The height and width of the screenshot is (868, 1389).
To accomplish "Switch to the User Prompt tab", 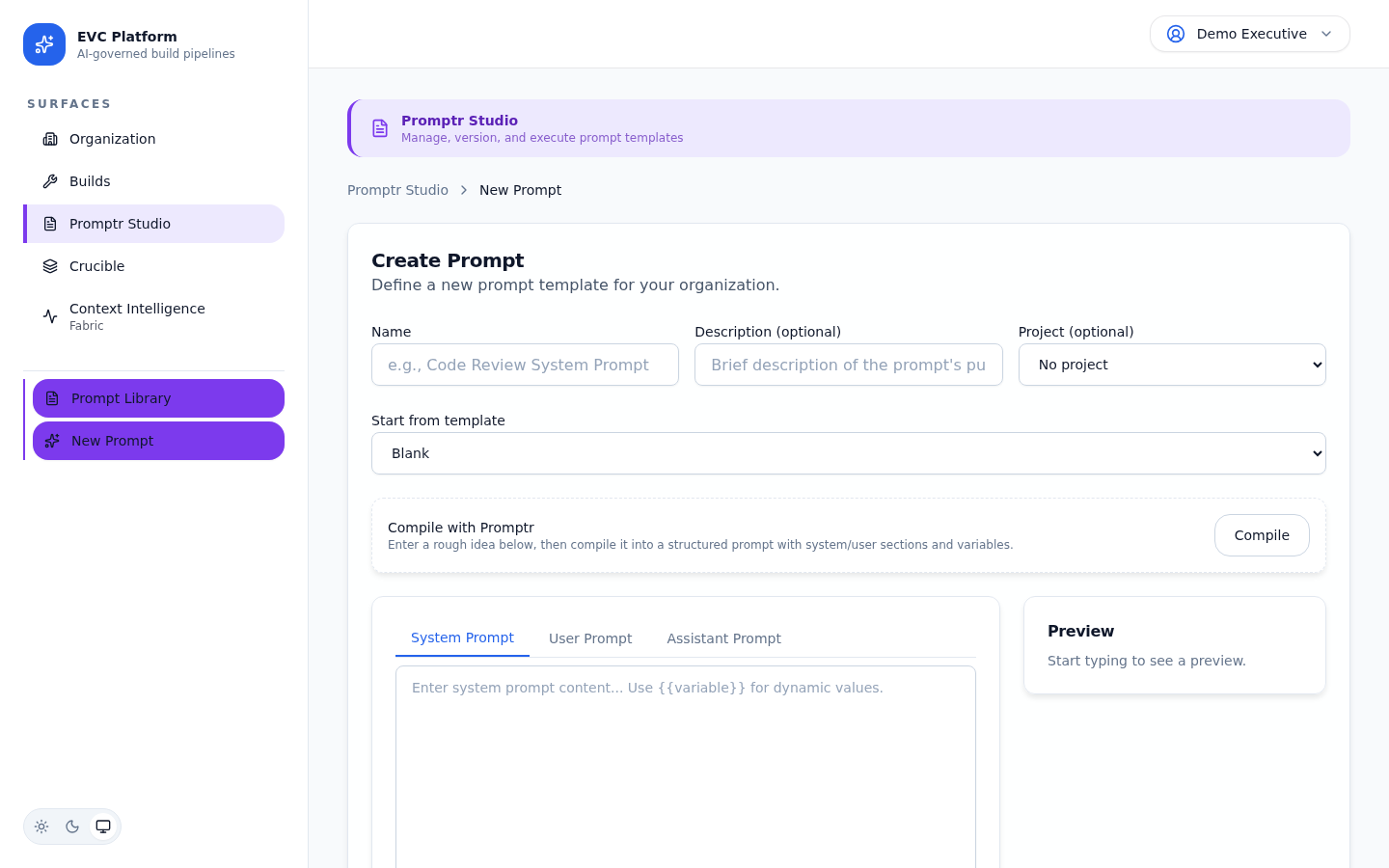I will point(590,638).
